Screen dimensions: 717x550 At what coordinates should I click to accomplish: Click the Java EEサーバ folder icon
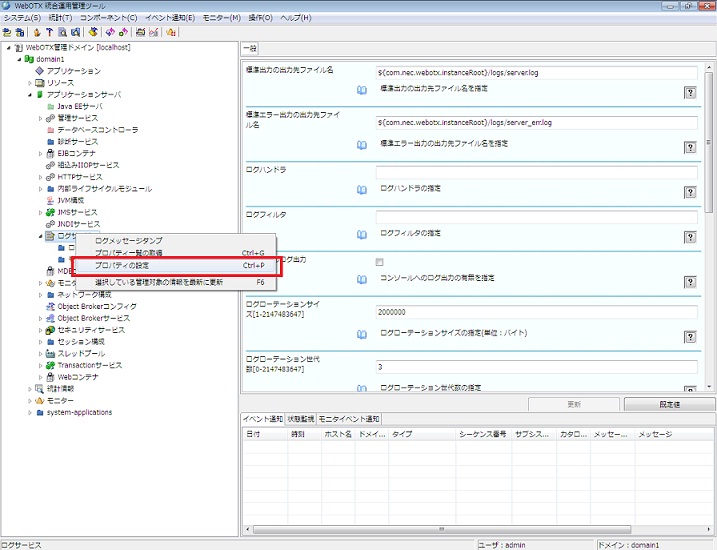click(x=51, y=106)
